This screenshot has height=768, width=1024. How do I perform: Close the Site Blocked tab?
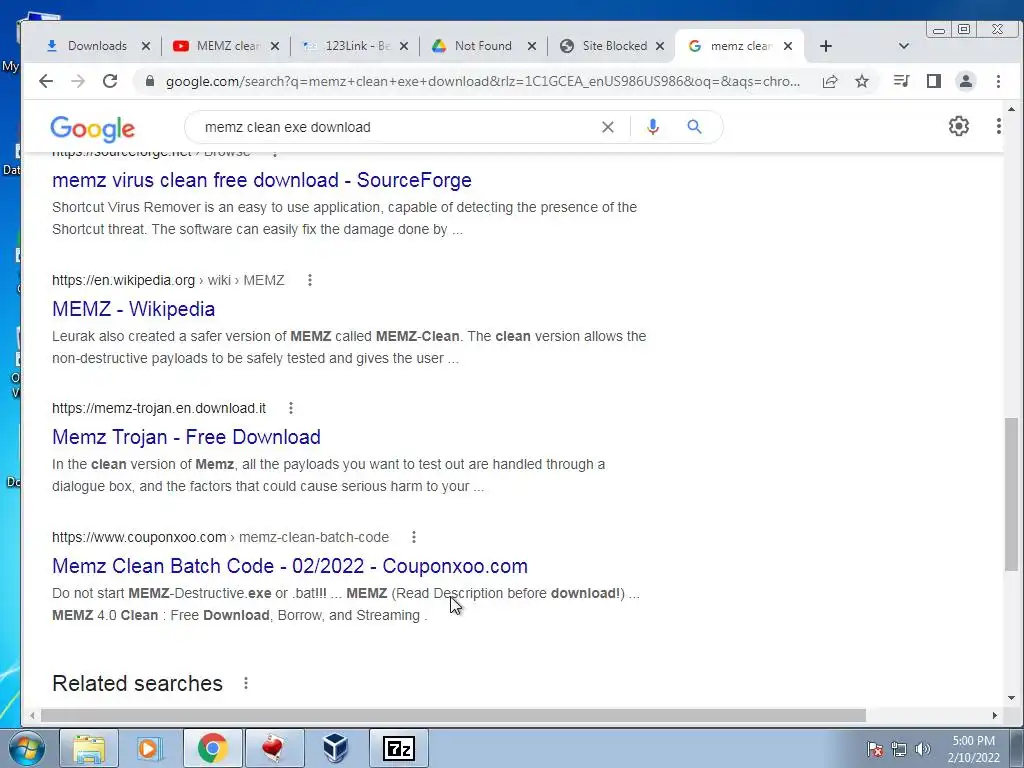coord(660,46)
